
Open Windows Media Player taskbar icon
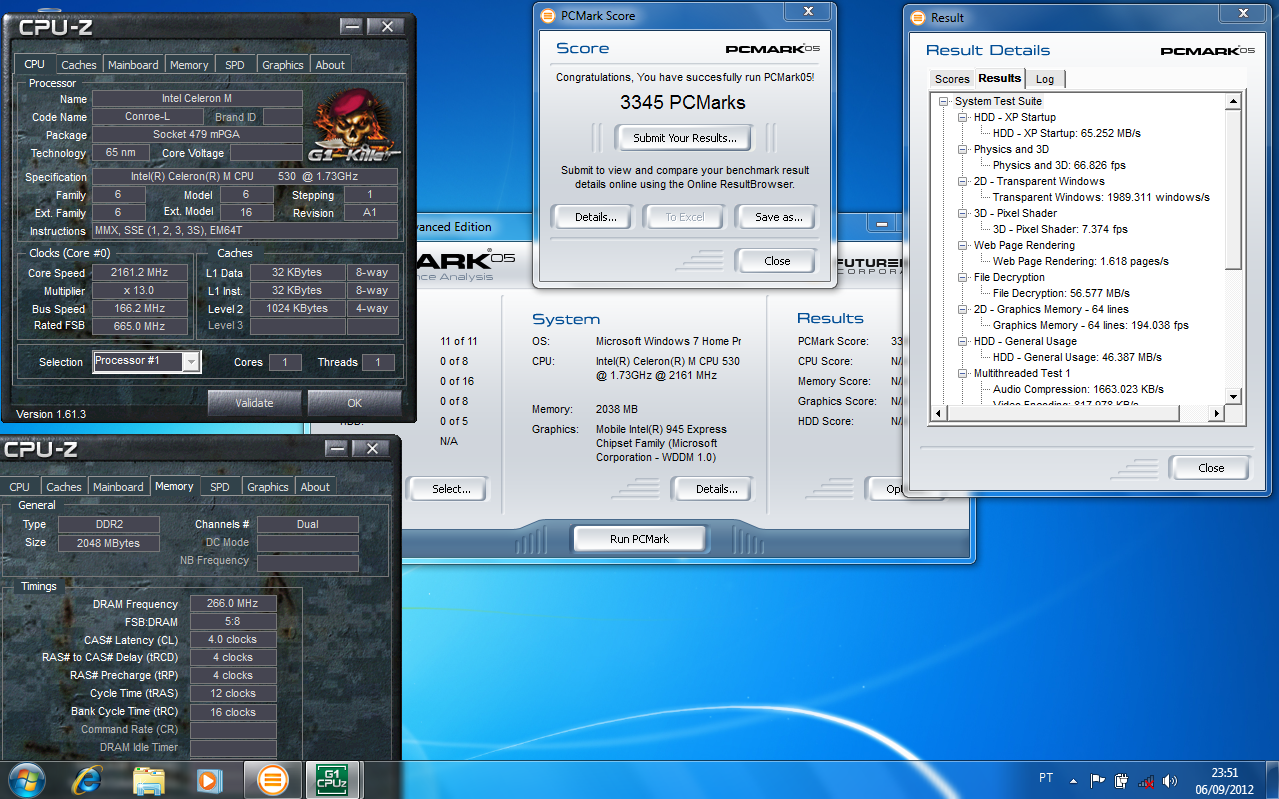(209, 779)
